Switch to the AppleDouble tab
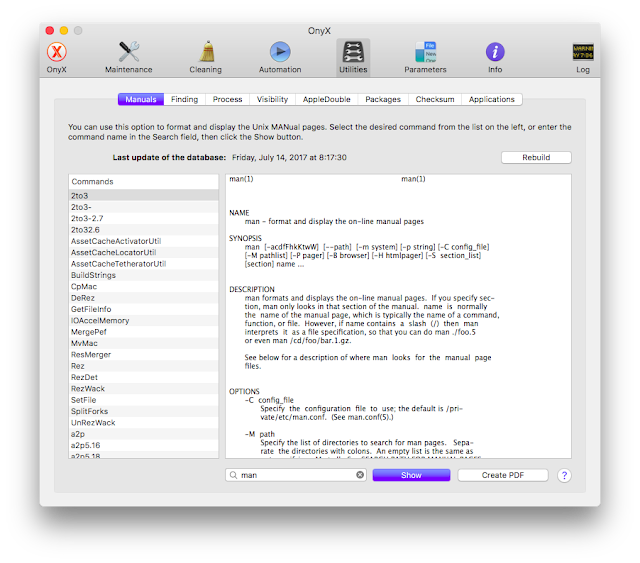 point(327,99)
